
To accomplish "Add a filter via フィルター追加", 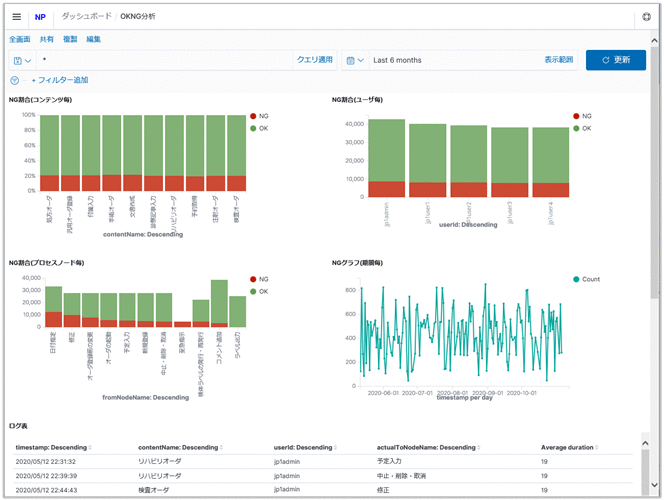I will coord(60,80).
